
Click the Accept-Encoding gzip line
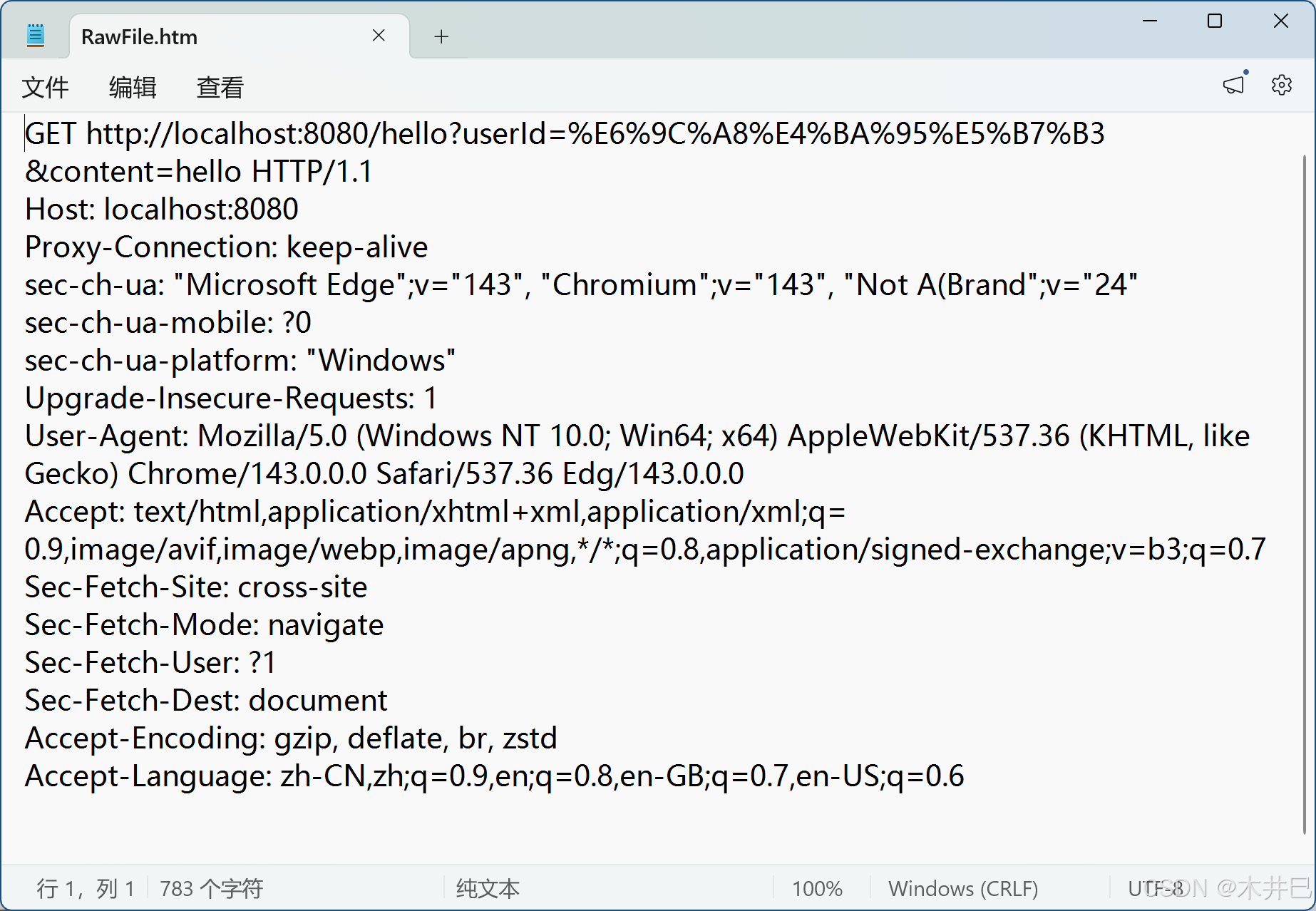tap(291, 739)
